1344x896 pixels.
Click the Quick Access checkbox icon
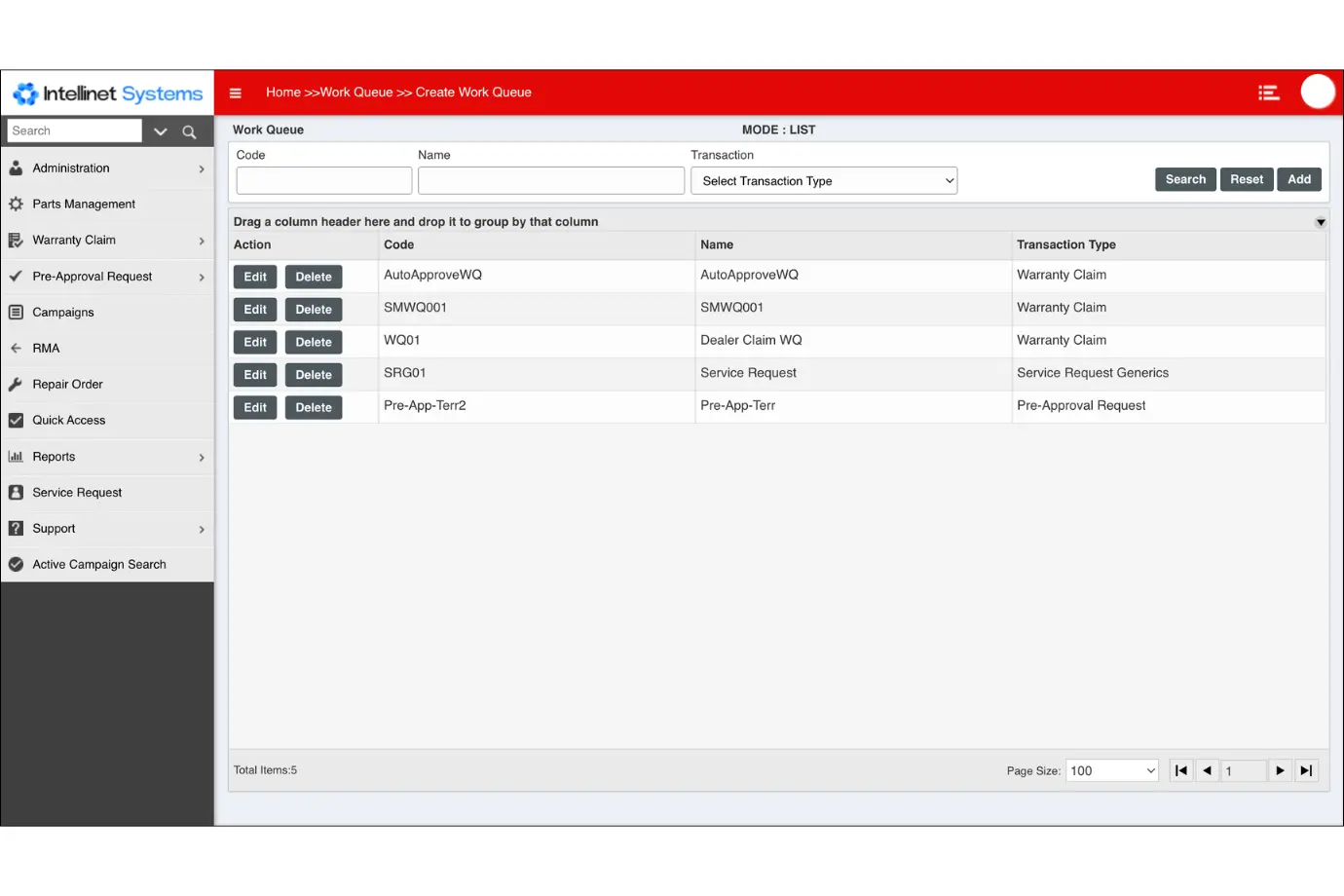click(16, 421)
